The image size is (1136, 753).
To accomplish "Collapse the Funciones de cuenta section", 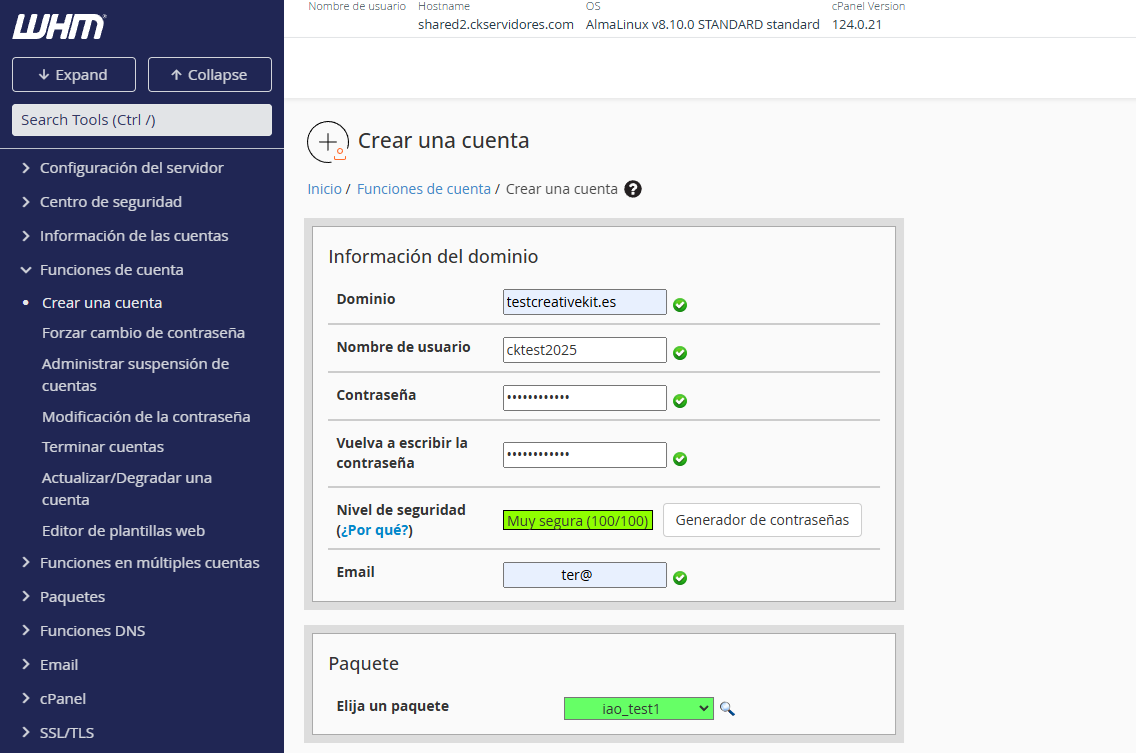I will [111, 270].
